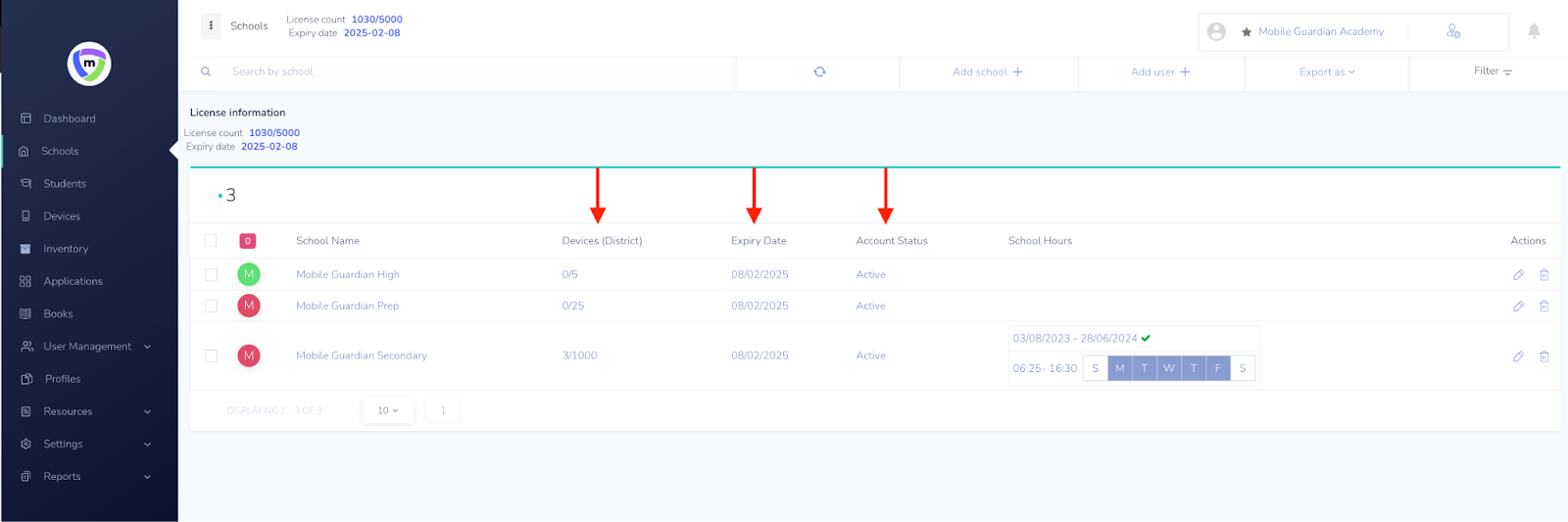The image size is (1568, 522).
Task: Click the 03/08/2023 - 28/06/2024 date range
Action: click(1075, 339)
